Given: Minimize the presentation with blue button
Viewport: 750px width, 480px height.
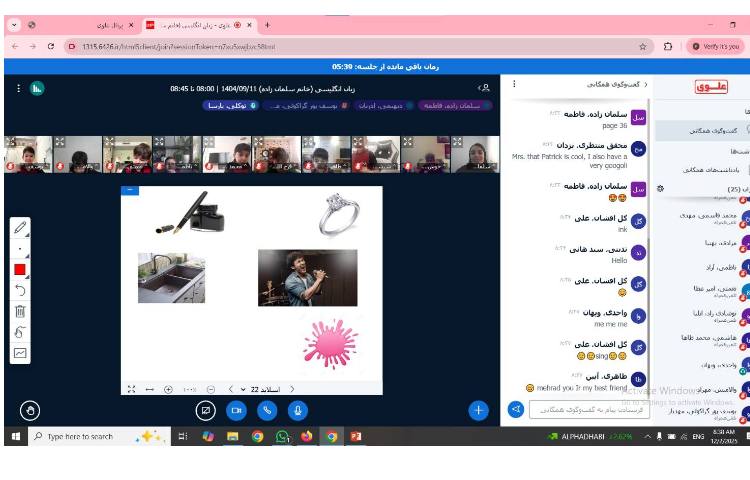Looking at the screenshot, I should (129, 190).
